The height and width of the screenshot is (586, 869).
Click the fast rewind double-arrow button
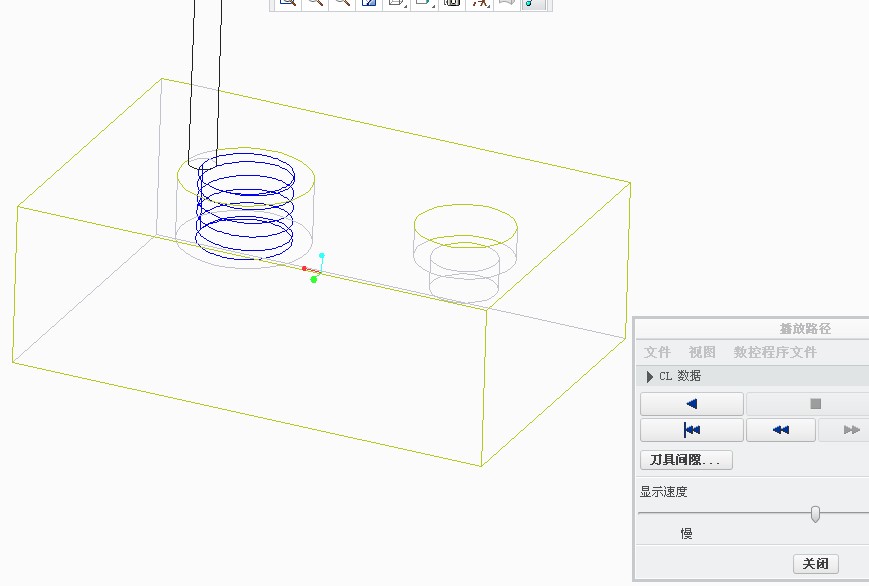(781, 430)
